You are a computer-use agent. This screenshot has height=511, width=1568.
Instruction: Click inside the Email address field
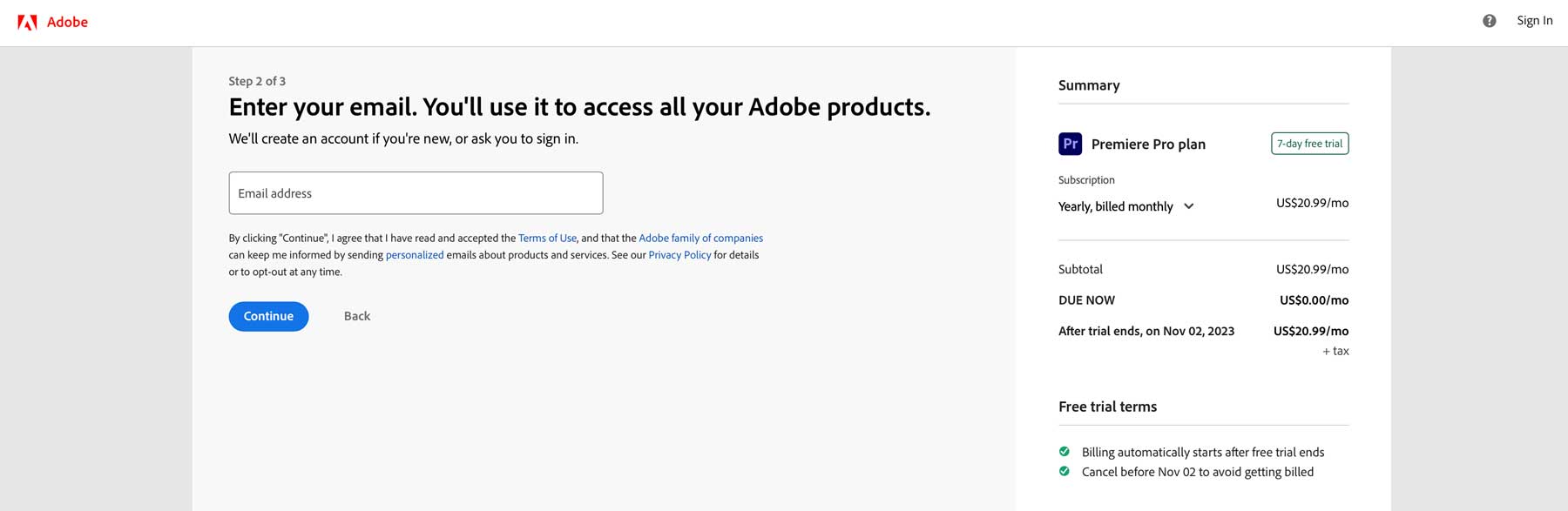coord(415,192)
